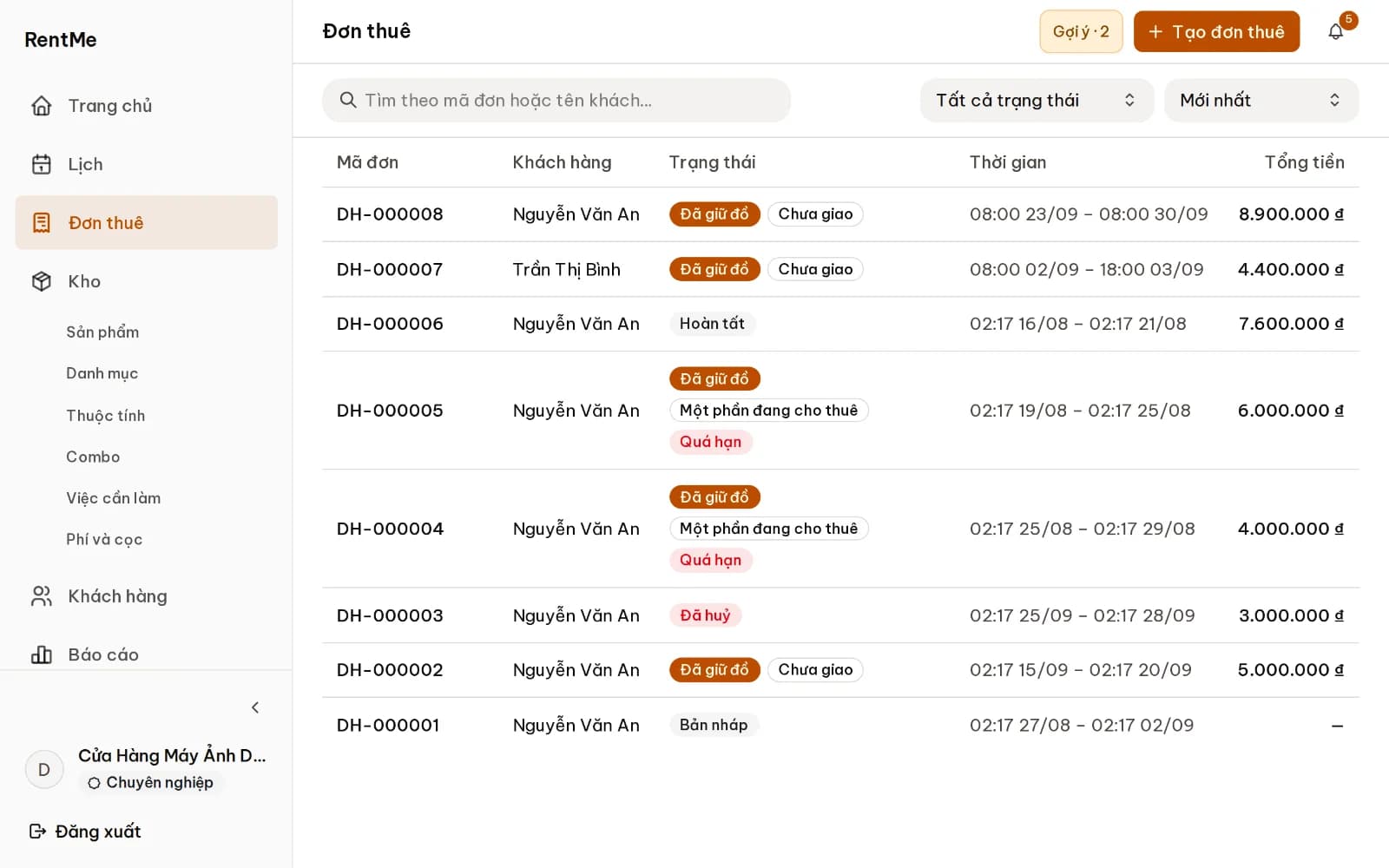Collapse the sidebar with the chevron arrow

255,707
